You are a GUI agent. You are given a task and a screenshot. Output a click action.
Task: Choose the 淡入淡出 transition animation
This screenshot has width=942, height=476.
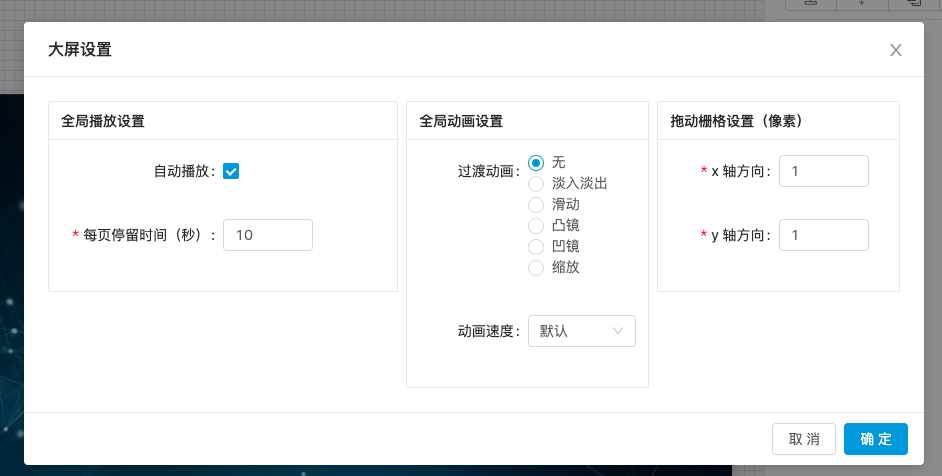[x=536, y=184]
